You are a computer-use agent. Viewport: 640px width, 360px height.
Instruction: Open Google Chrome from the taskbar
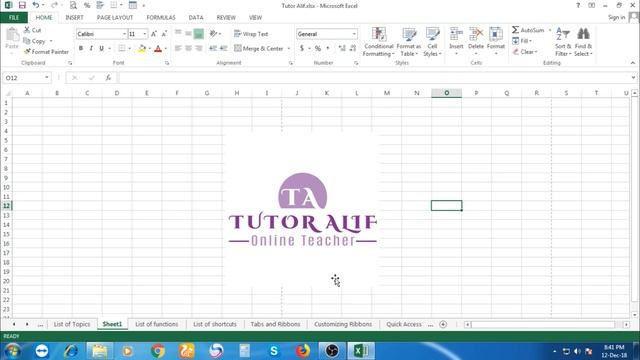pos(158,351)
